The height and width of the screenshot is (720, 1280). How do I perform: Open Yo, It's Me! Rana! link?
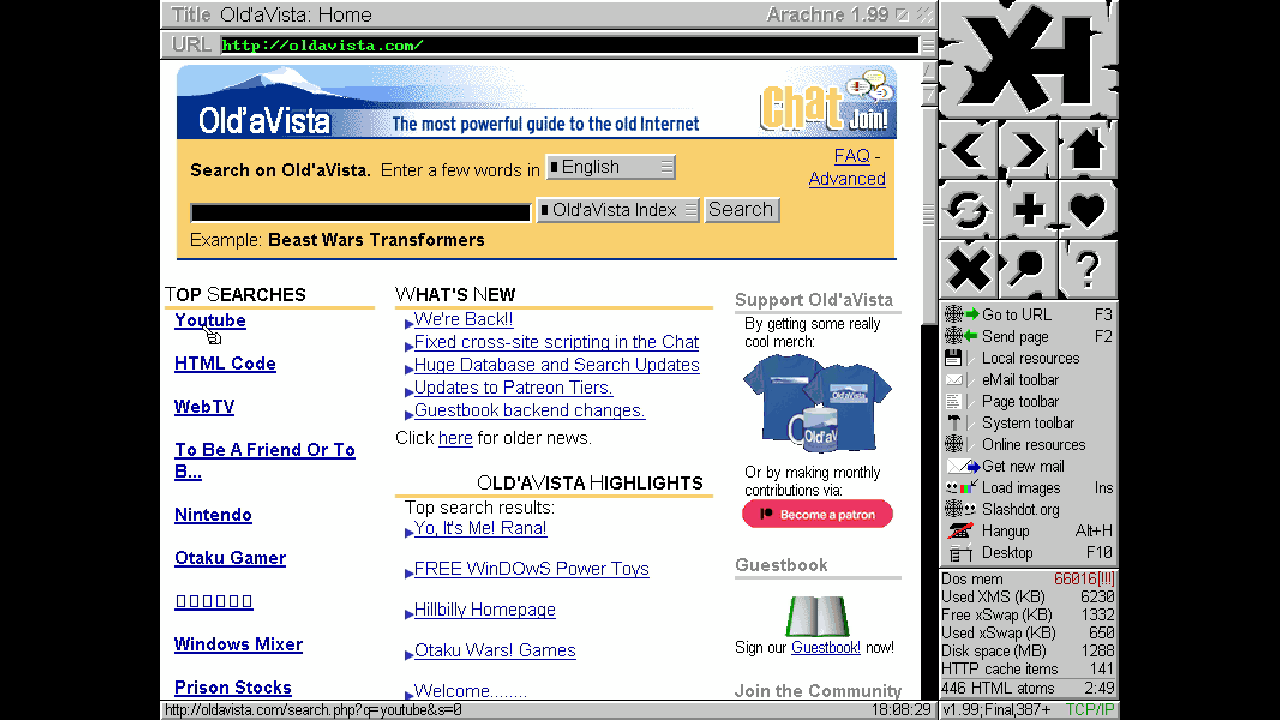481,528
